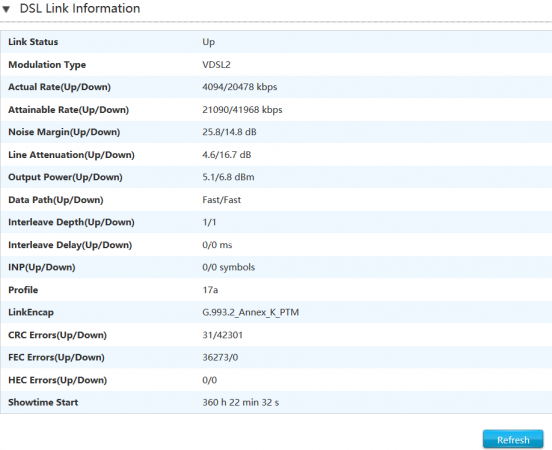Collapse the DSL Link Information section

pos(6,9)
